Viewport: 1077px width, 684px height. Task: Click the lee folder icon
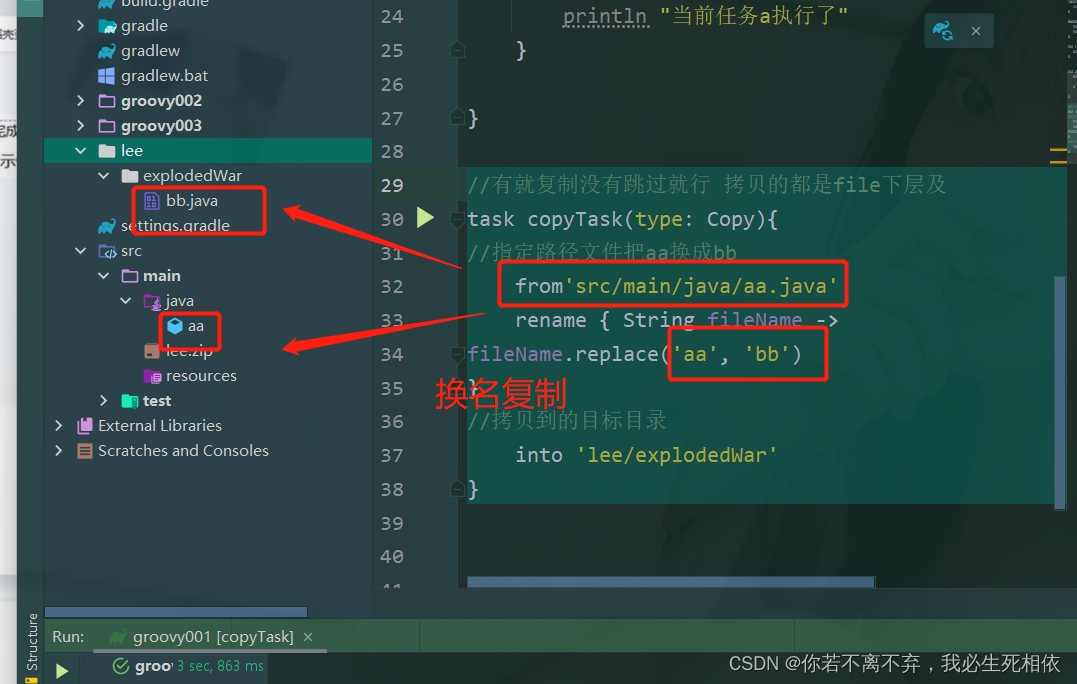[106, 151]
